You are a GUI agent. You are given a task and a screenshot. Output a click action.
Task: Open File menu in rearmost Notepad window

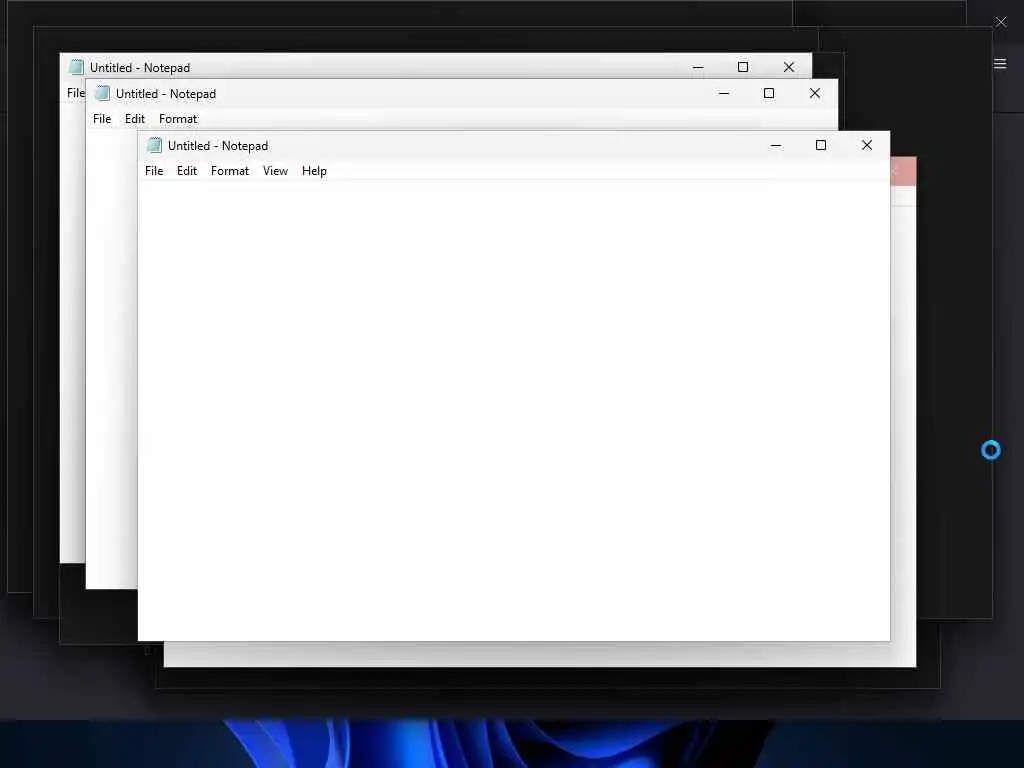[x=76, y=93]
